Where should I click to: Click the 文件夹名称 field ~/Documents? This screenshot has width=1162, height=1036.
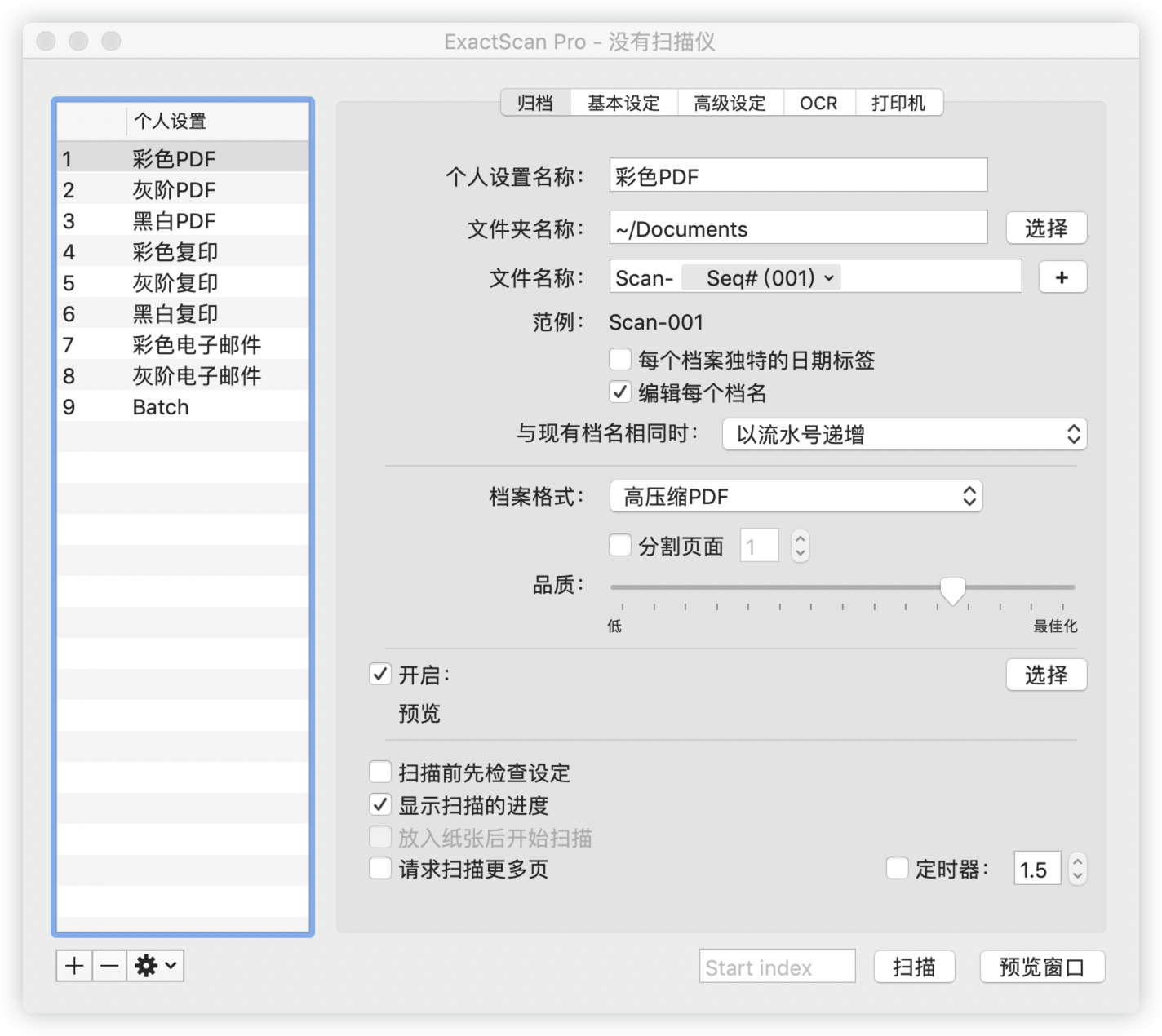pos(798,228)
